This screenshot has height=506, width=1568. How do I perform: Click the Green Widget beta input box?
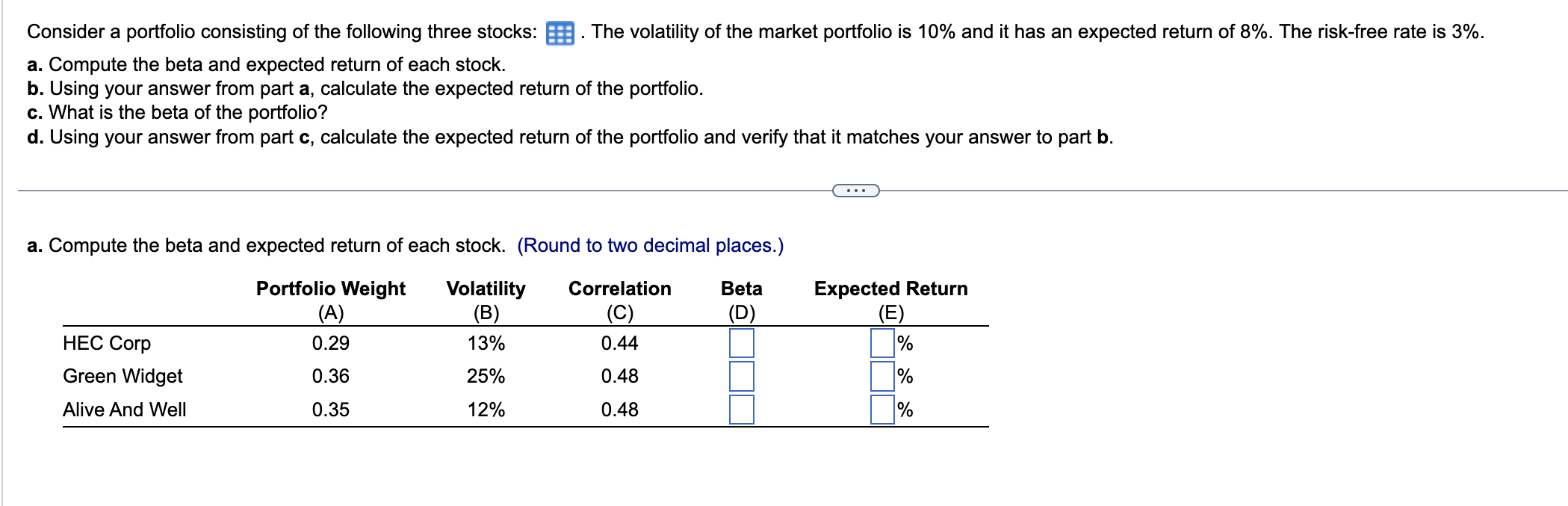(741, 376)
